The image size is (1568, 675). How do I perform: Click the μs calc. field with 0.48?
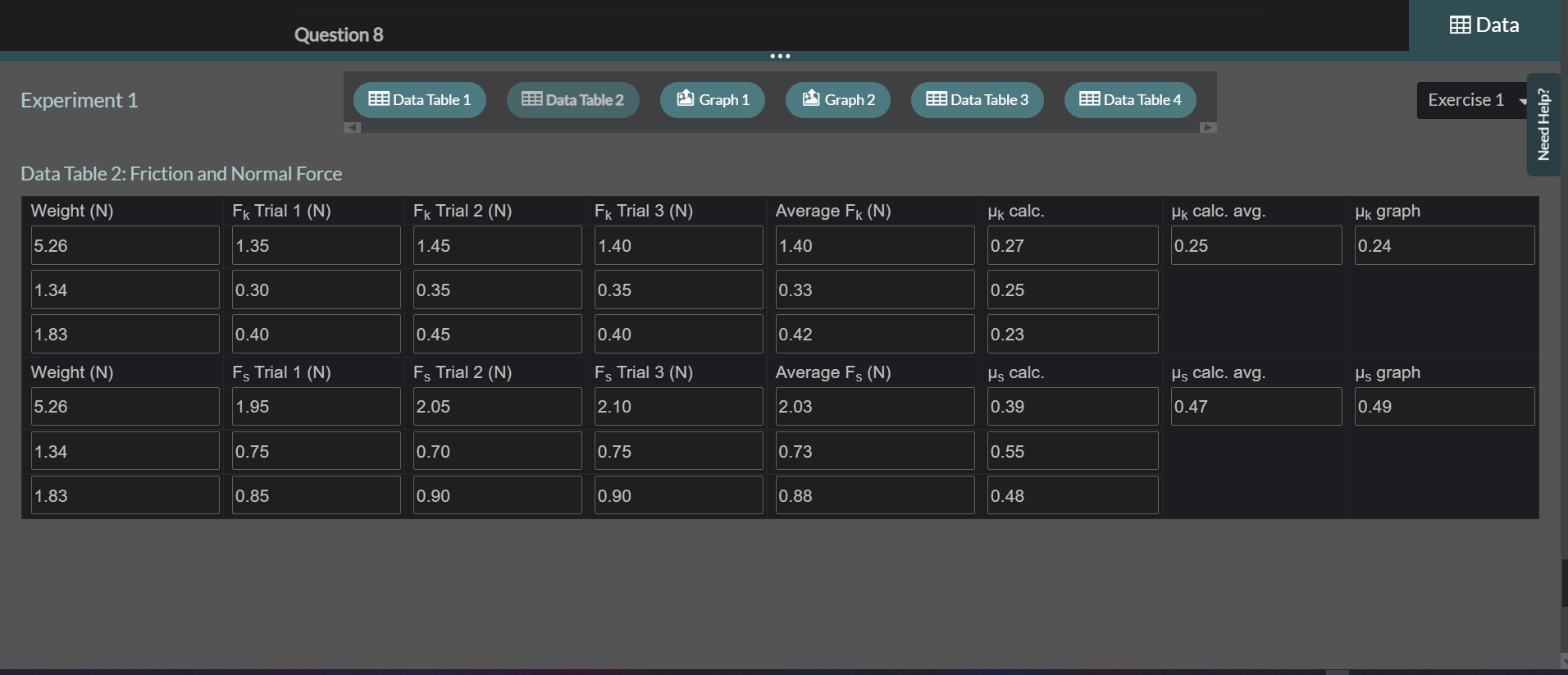[1073, 495]
